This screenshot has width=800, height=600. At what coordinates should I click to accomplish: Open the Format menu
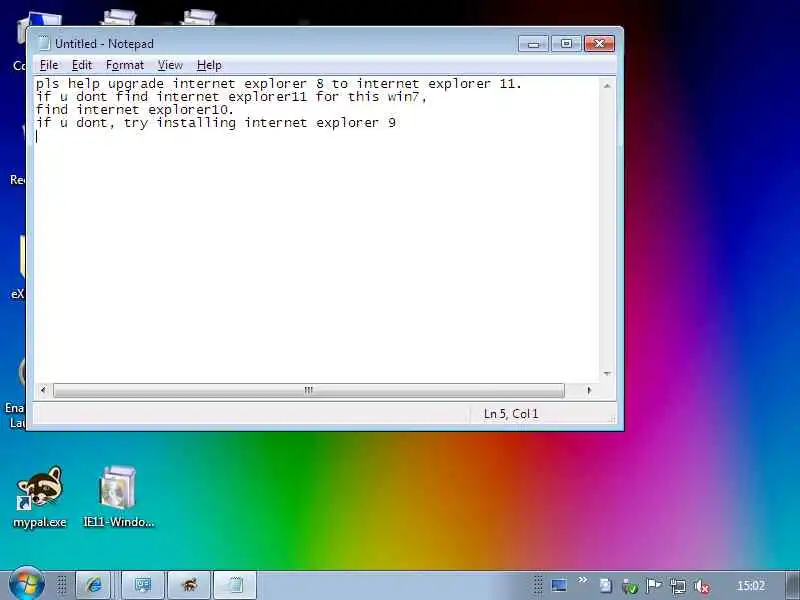[125, 65]
